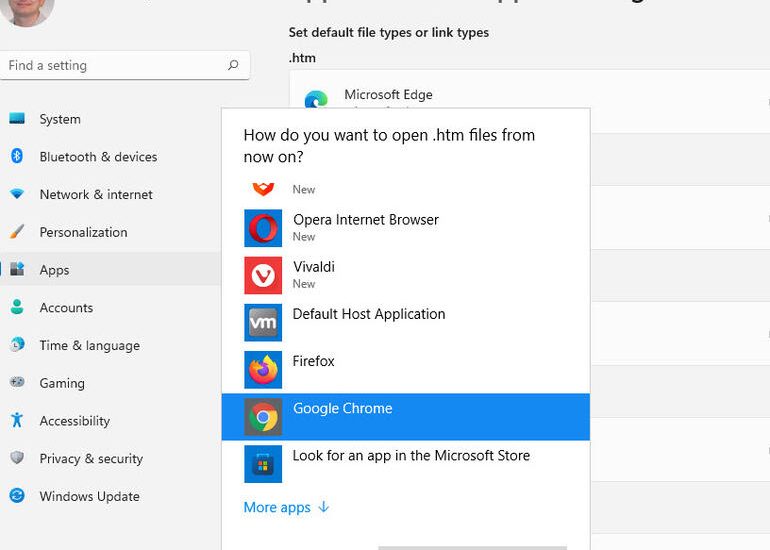Click the Opera Internet Browser icon
770x550 pixels.
pyautogui.click(x=263, y=228)
